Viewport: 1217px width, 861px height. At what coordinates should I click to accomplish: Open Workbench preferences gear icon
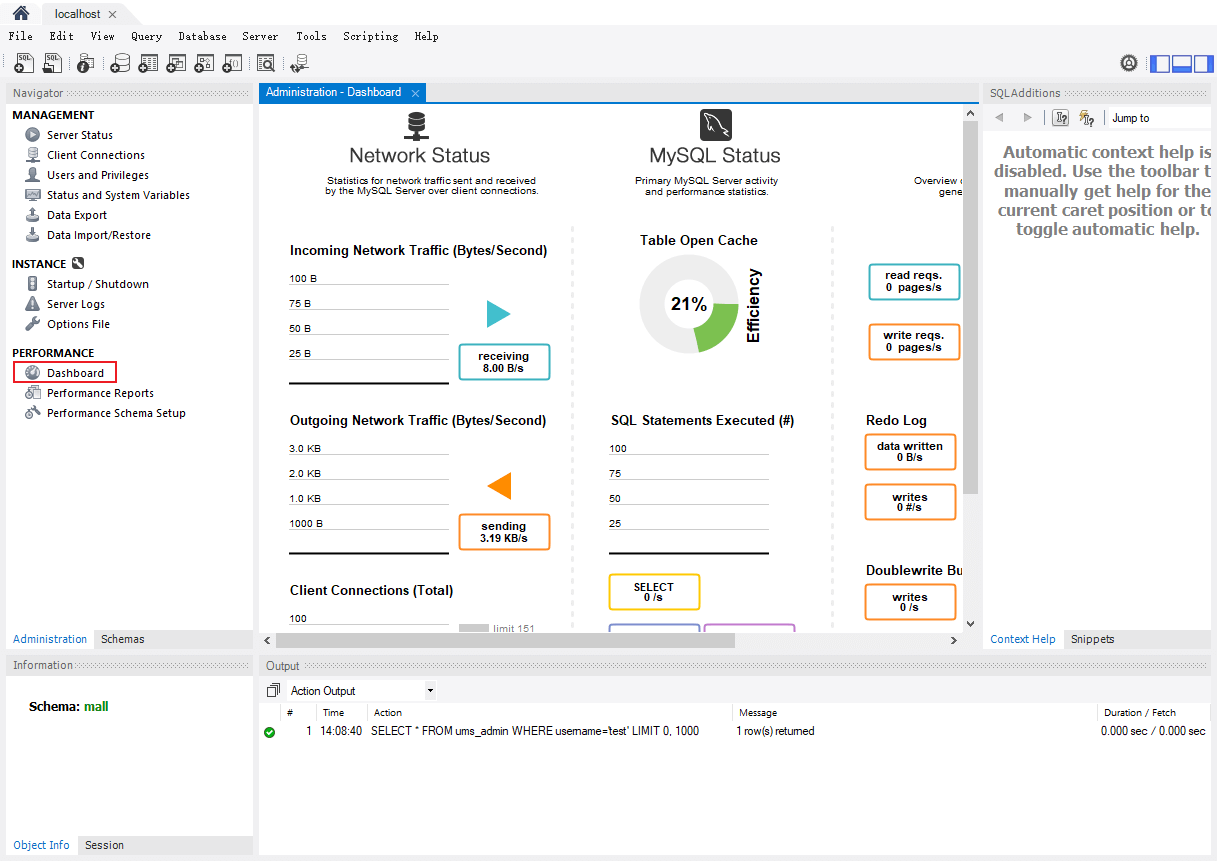click(x=1129, y=63)
